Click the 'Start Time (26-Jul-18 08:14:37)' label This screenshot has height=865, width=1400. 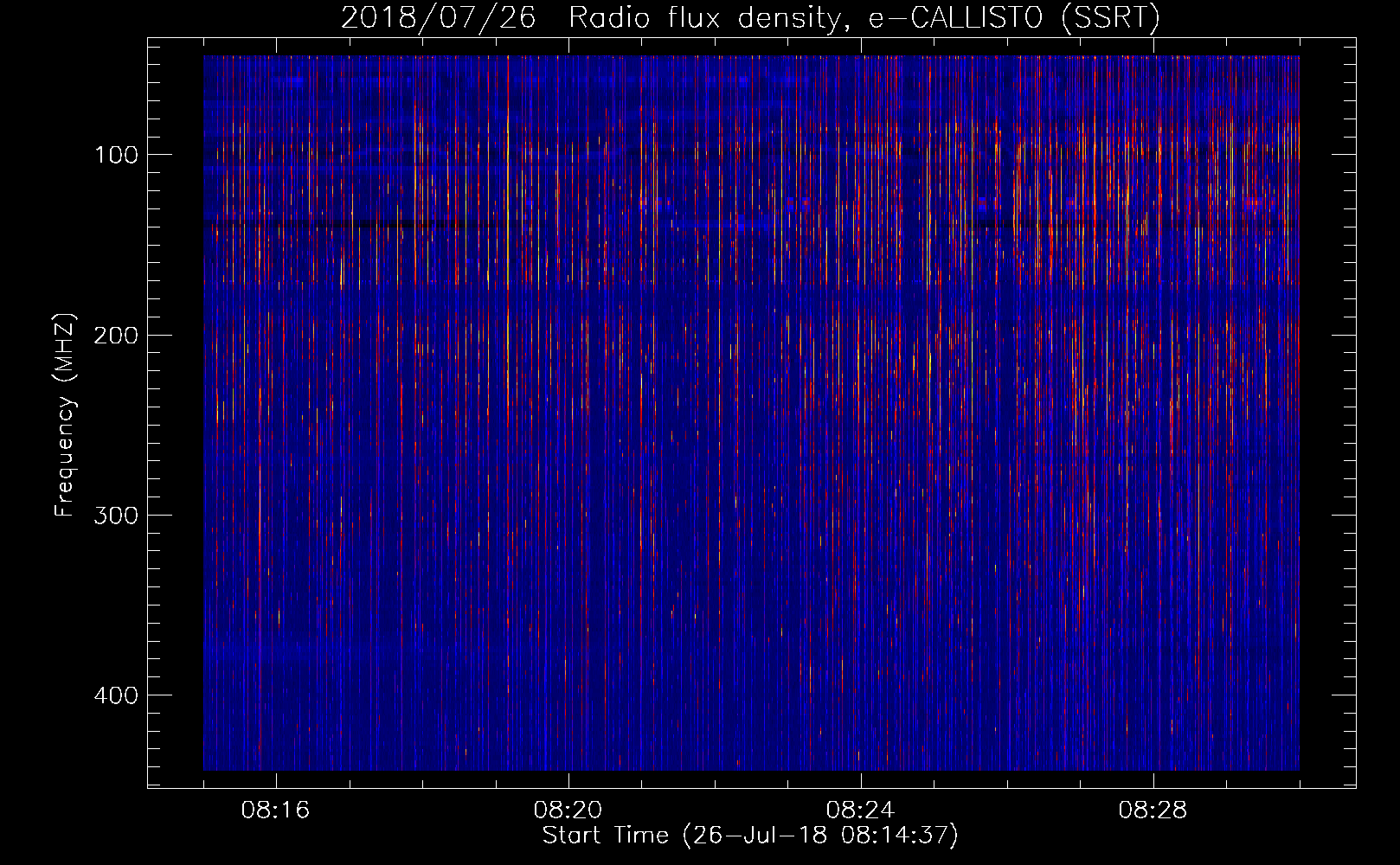[750, 836]
